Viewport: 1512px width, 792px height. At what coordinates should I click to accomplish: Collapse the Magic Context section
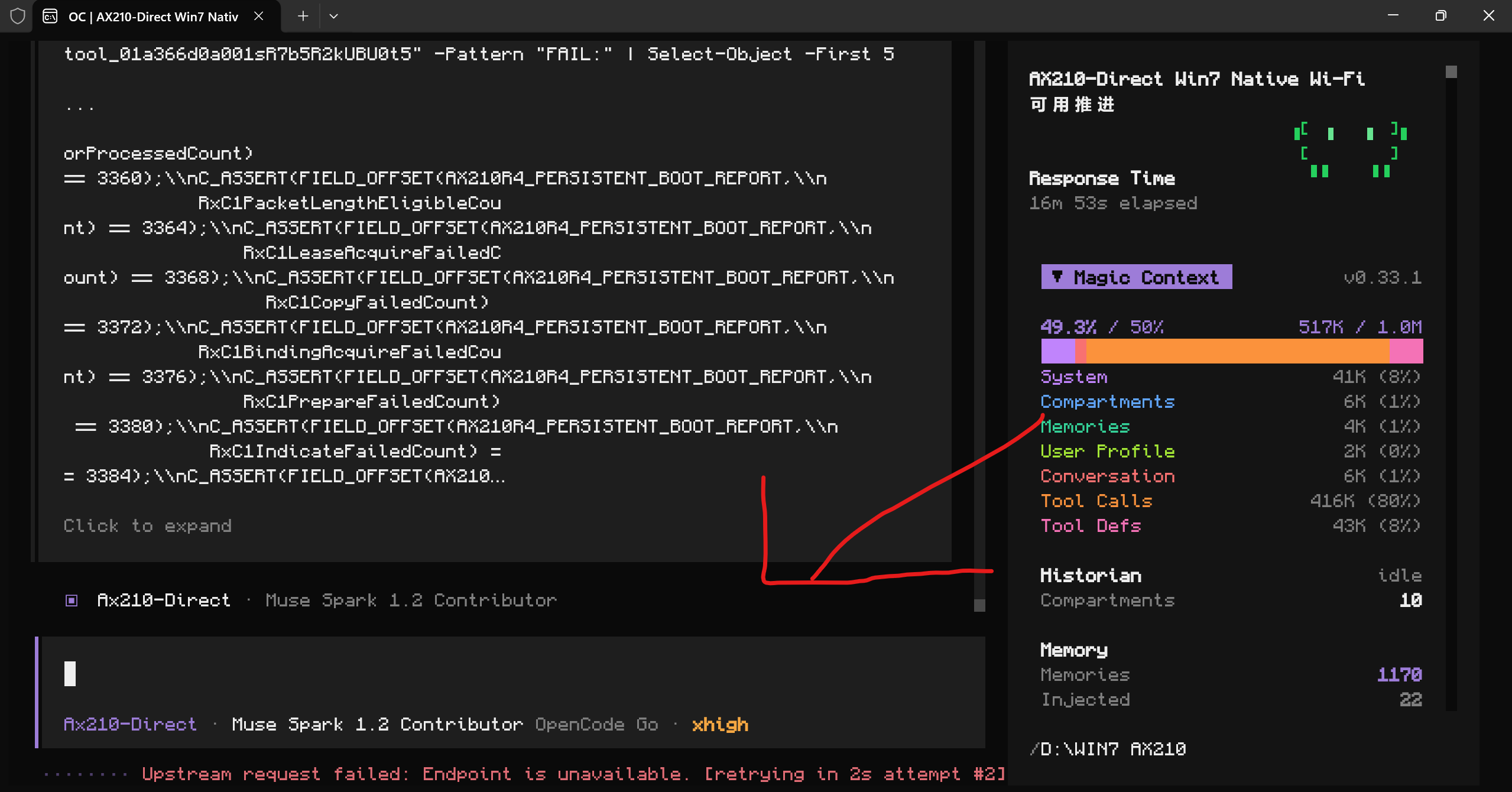pos(1136,277)
